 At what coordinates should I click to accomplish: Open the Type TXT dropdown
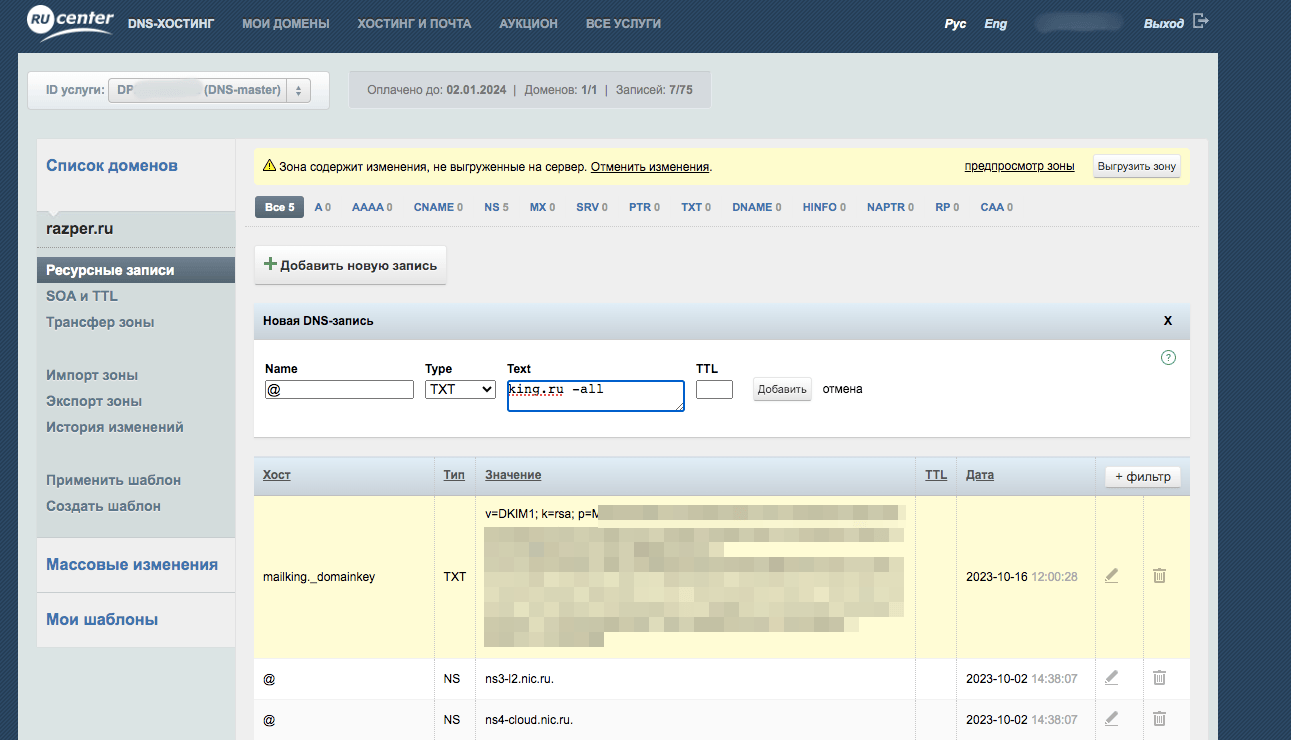pyautogui.click(x=460, y=389)
